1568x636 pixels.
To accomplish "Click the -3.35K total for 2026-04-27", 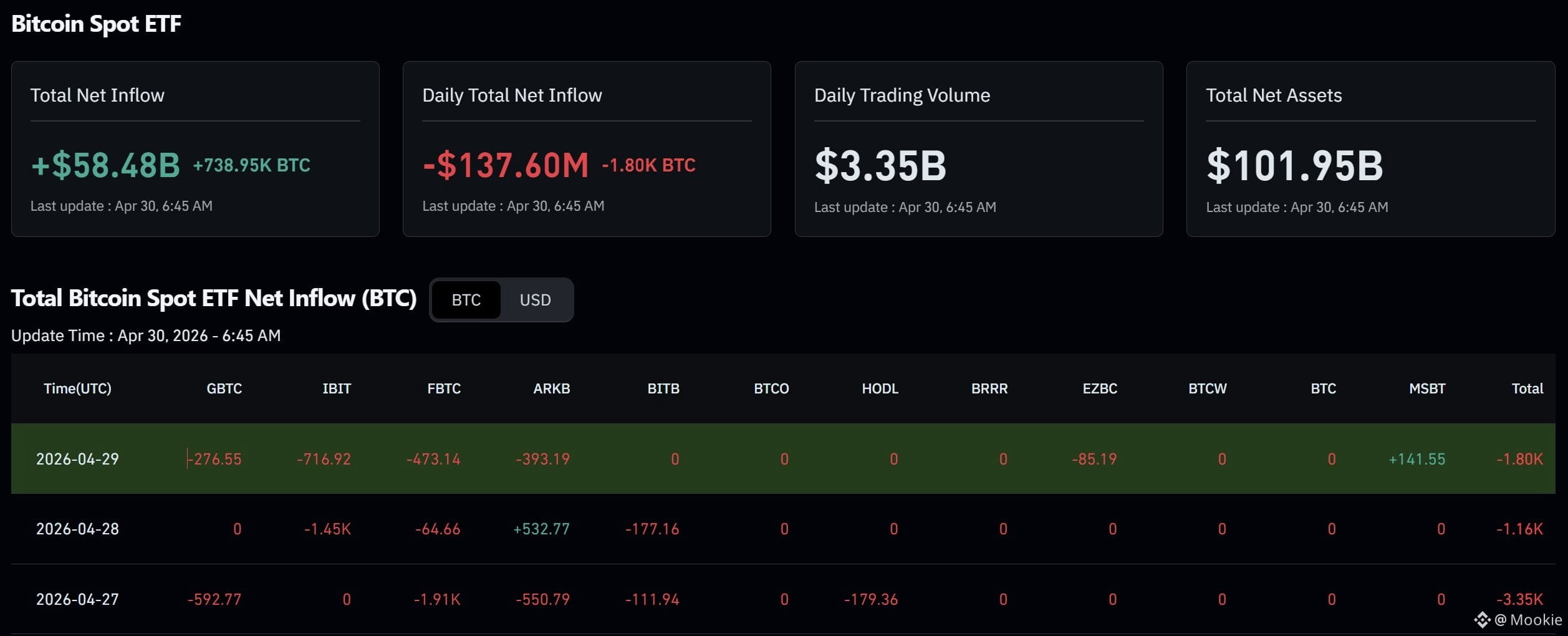I will click(1520, 599).
